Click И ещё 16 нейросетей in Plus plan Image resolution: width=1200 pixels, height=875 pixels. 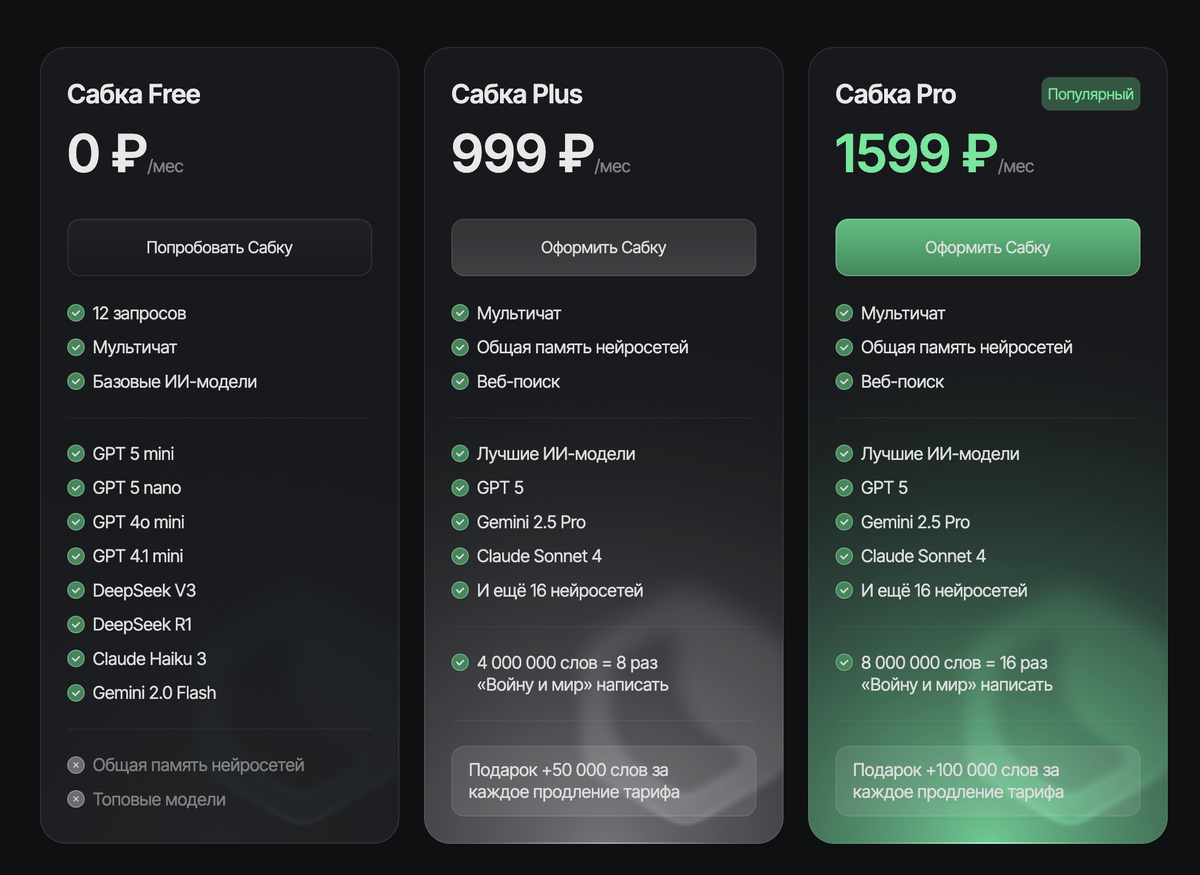click(x=559, y=590)
